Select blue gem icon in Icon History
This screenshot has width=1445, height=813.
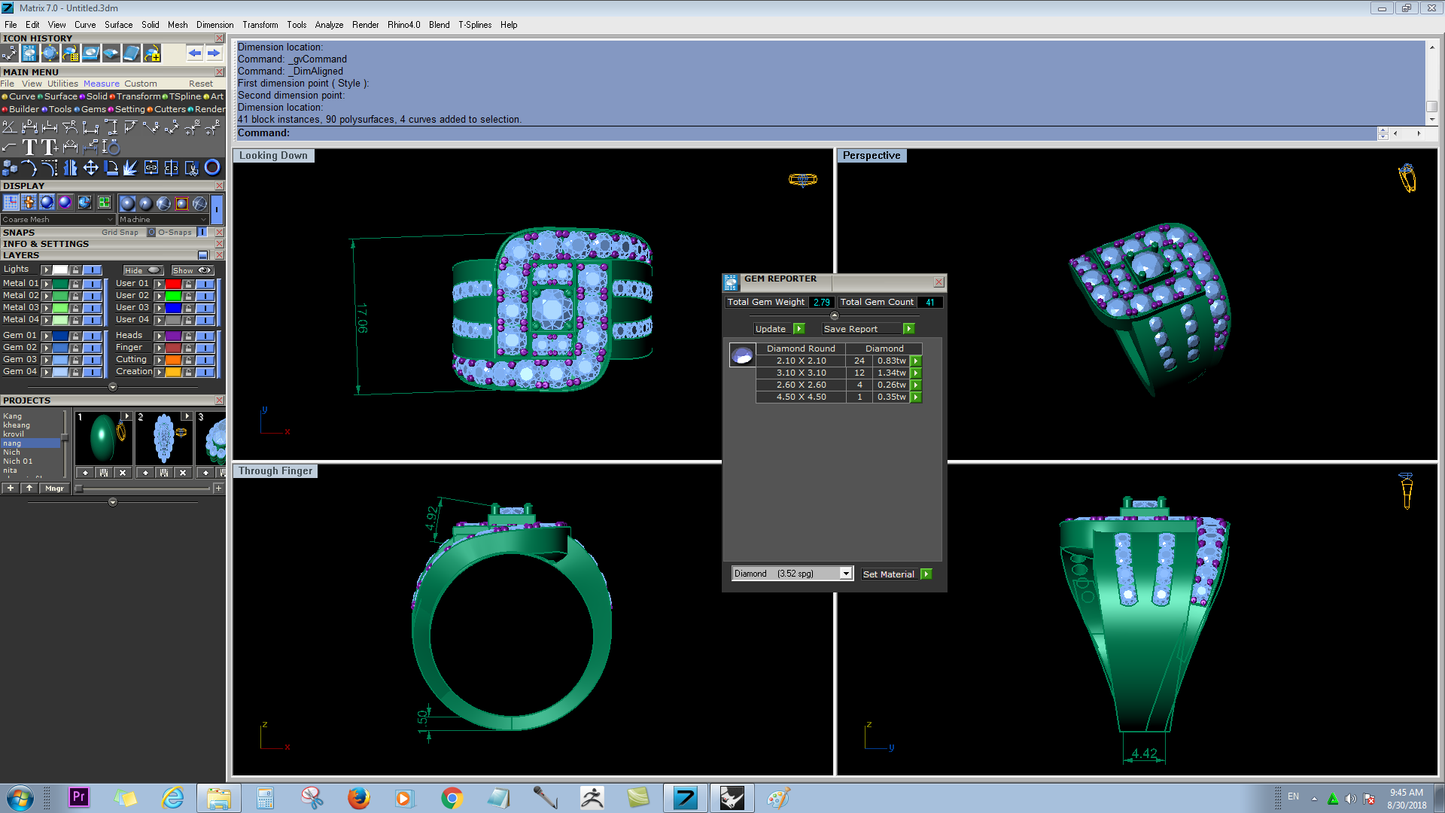(x=50, y=53)
